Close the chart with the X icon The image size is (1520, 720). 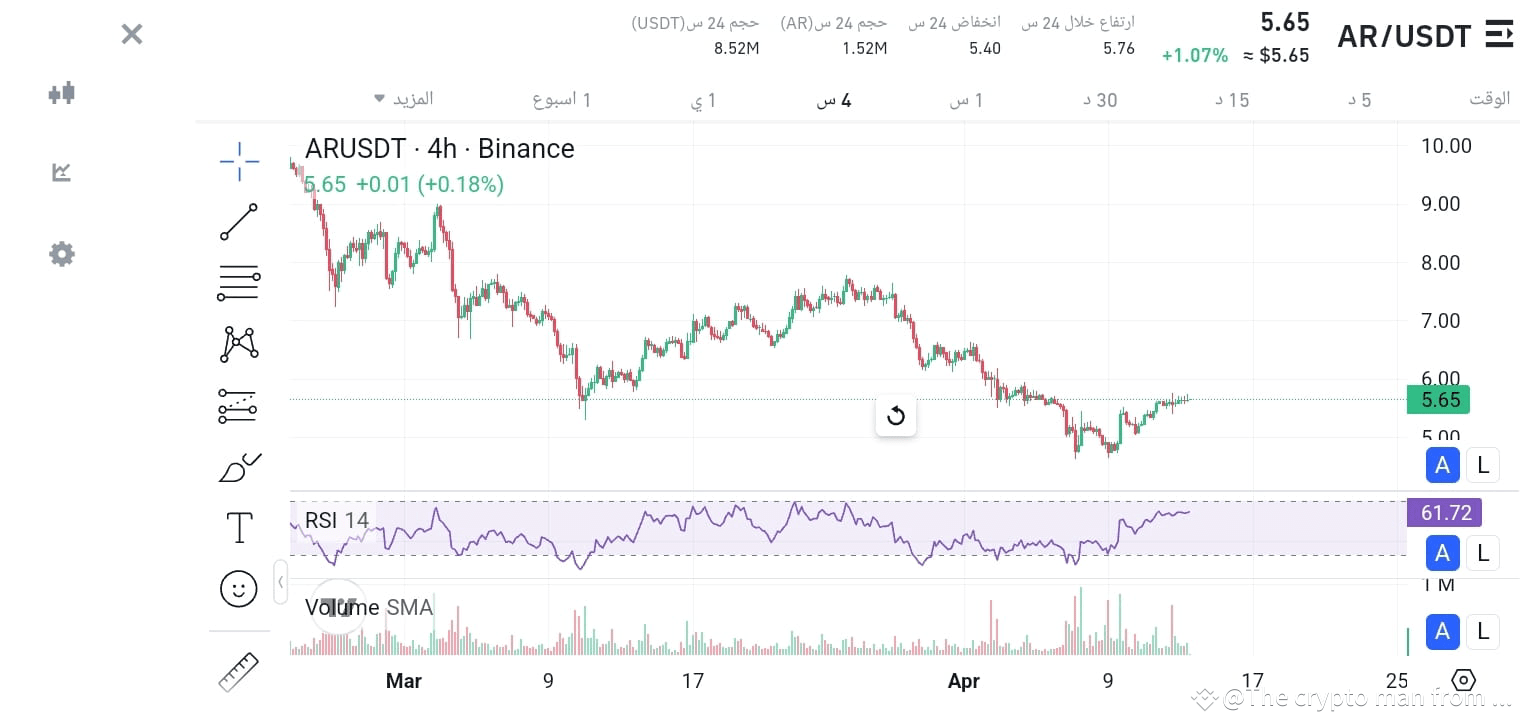pos(132,34)
